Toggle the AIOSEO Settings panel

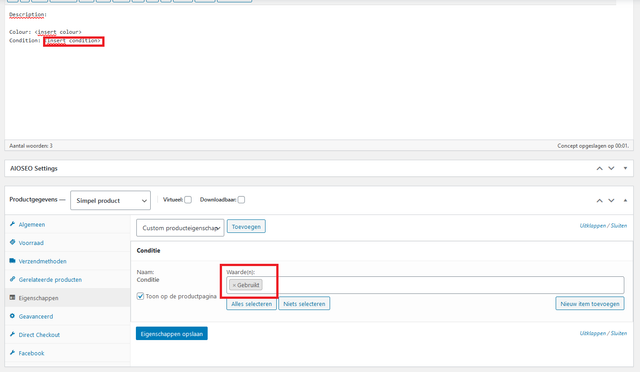point(625,168)
